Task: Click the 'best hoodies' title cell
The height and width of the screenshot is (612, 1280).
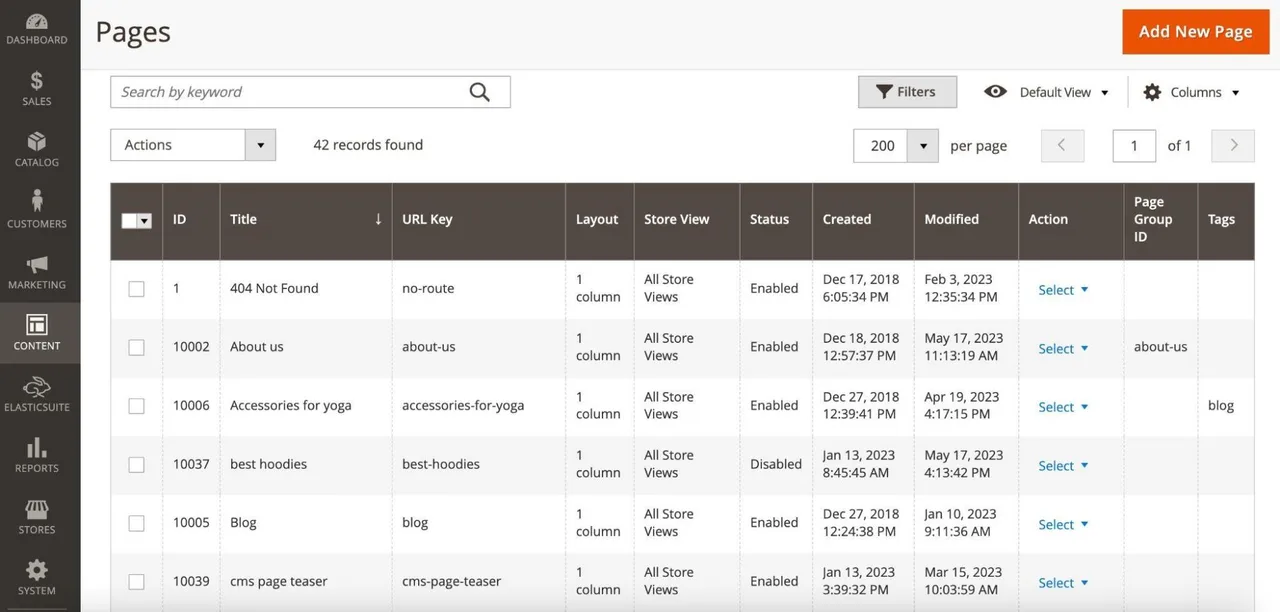Action: coord(268,465)
